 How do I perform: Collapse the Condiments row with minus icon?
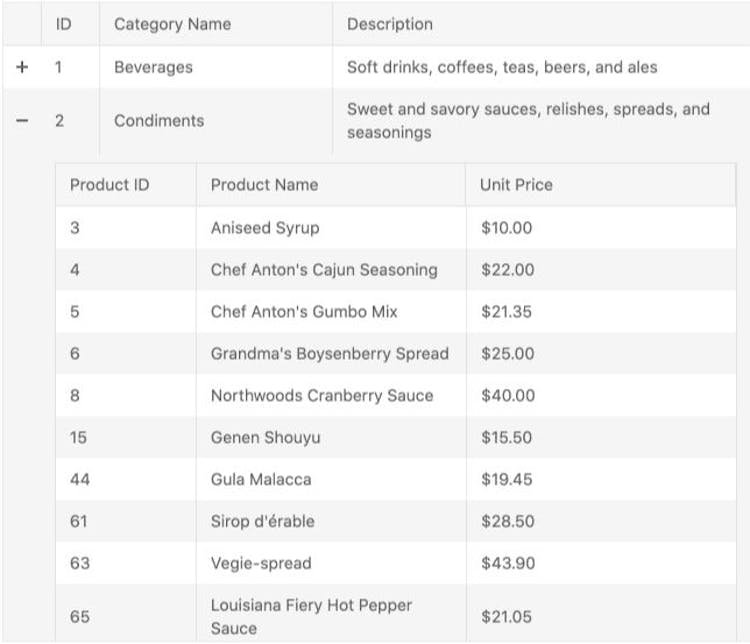click(x=22, y=121)
